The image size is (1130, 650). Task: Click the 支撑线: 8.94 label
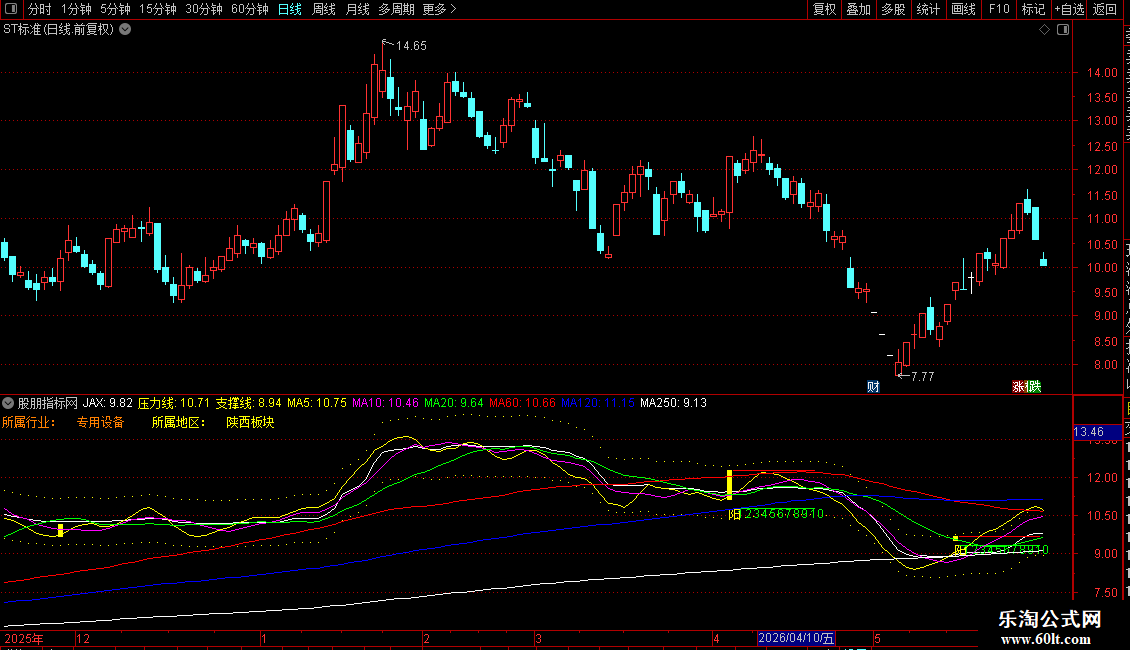(249, 403)
